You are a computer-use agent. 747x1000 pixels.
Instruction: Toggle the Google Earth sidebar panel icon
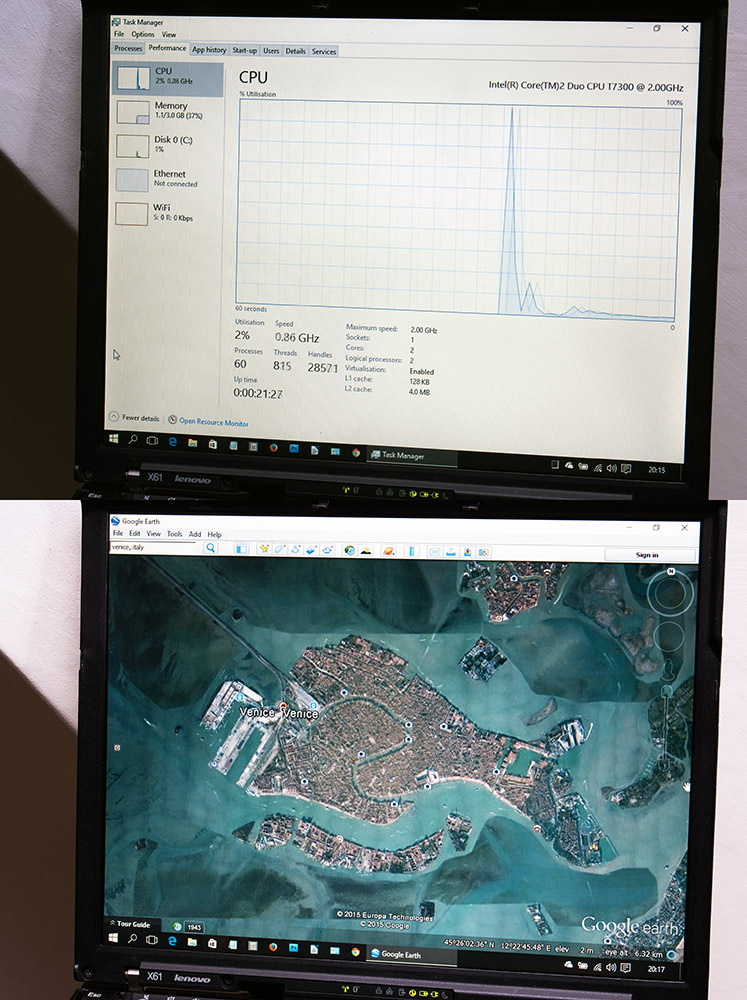click(x=242, y=548)
